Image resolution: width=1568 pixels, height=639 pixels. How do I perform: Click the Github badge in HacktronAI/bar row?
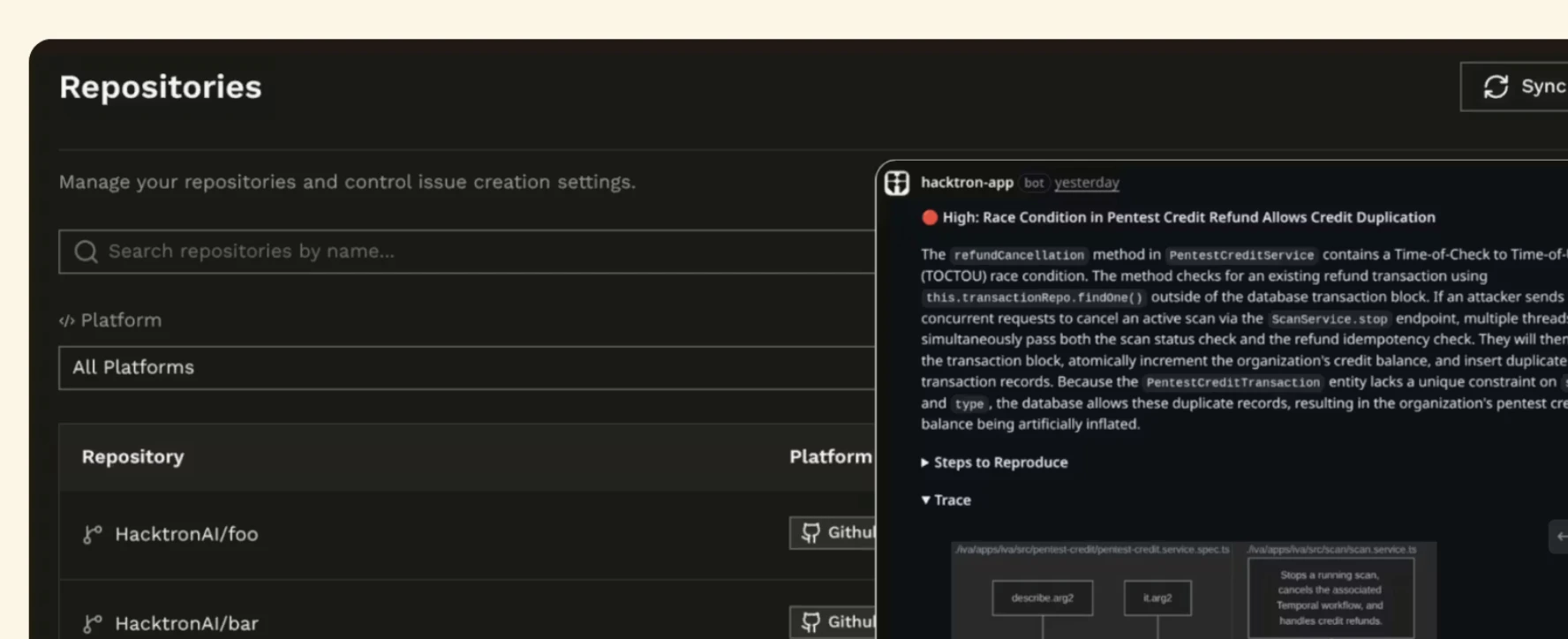click(833, 621)
